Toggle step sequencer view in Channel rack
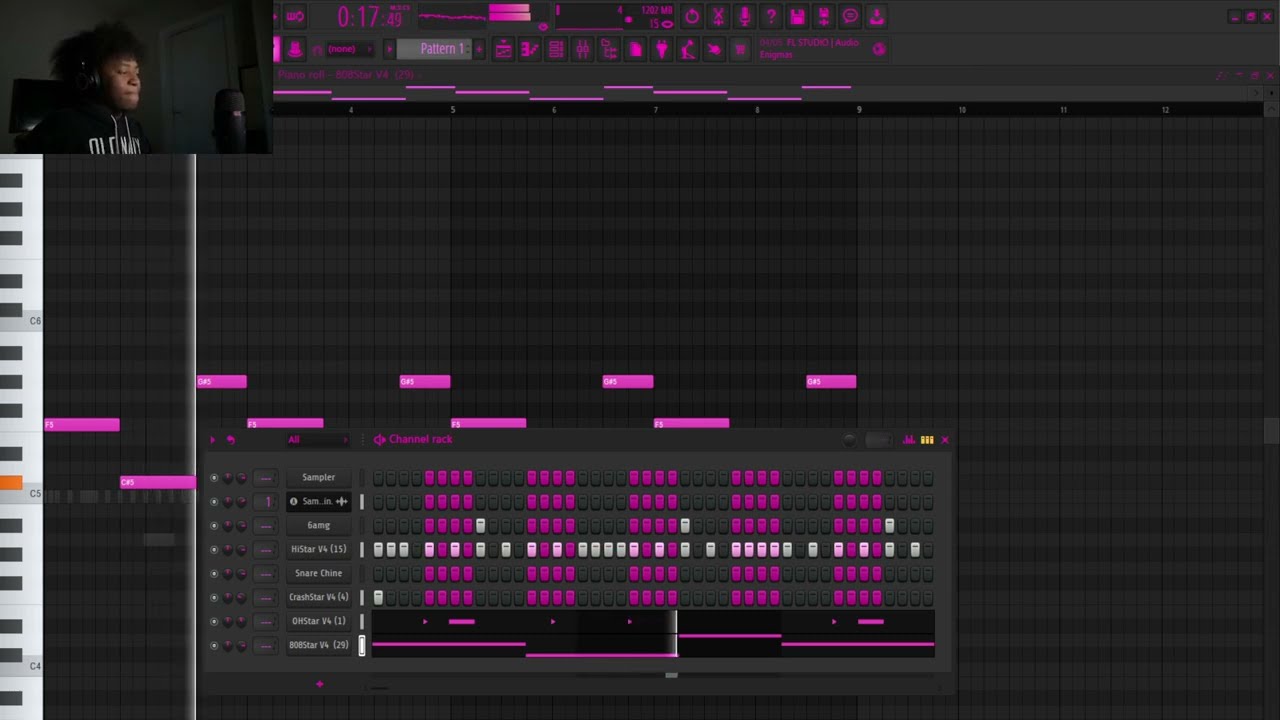1280x720 pixels. pyautogui.click(x=927, y=440)
